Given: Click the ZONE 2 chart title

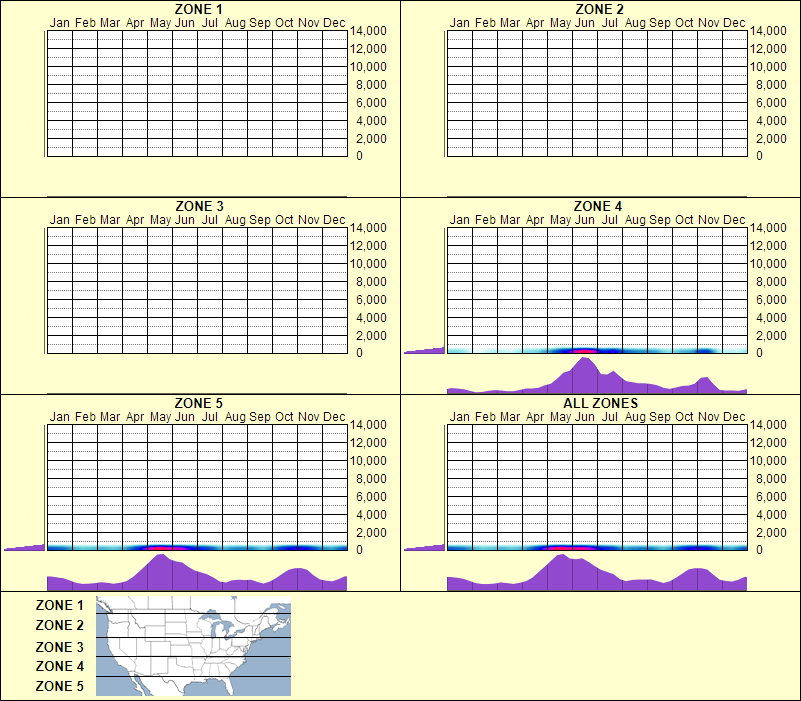Looking at the screenshot, I should (x=599, y=9).
